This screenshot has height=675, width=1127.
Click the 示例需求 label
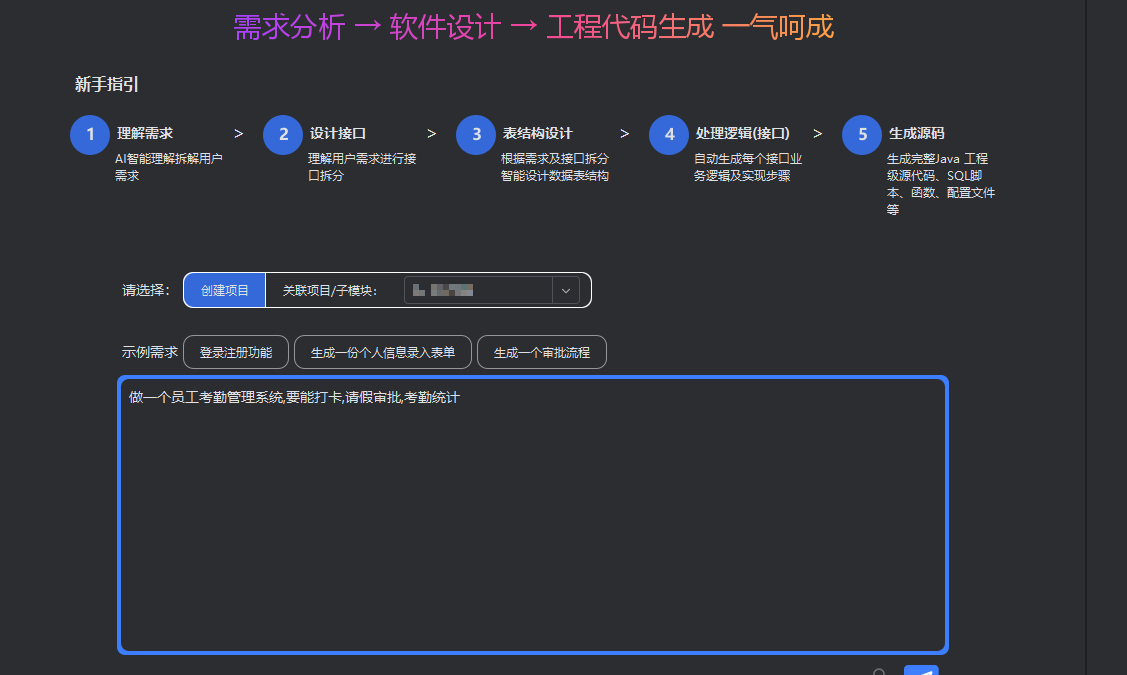tap(150, 352)
